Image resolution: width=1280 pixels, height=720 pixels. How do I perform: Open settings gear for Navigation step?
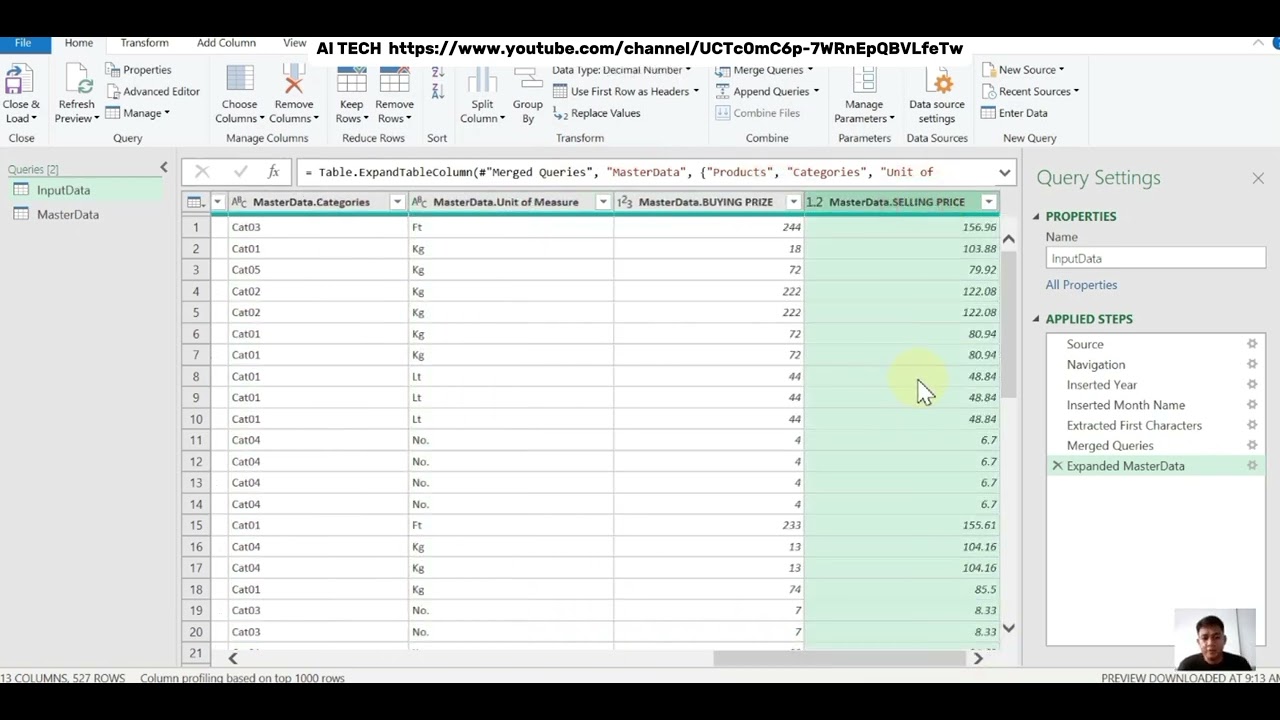click(1252, 365)
